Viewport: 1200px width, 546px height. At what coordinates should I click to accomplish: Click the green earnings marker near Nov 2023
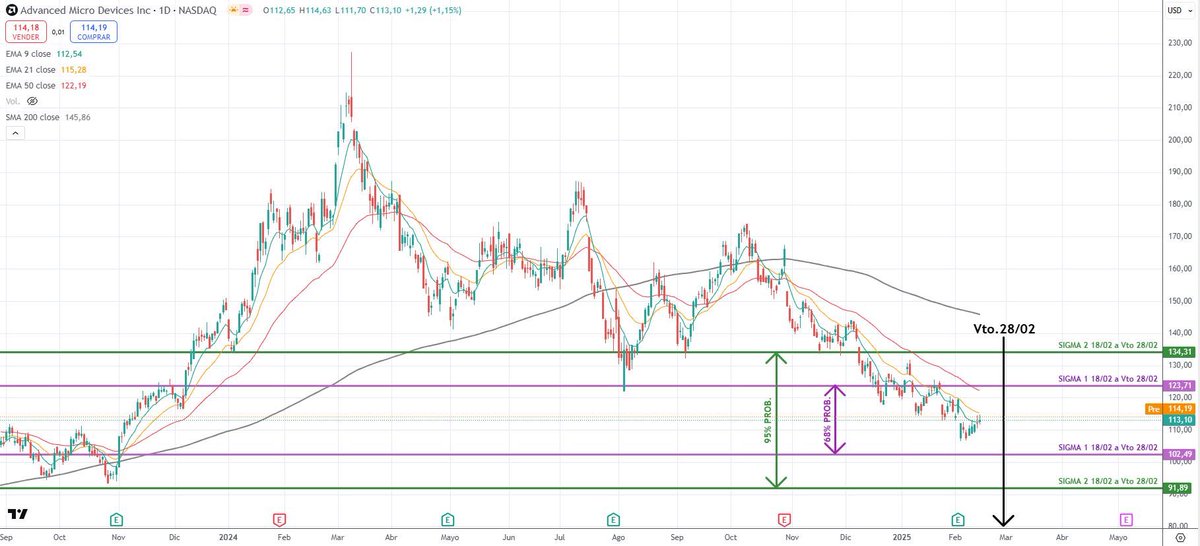(x=117, y=519)
